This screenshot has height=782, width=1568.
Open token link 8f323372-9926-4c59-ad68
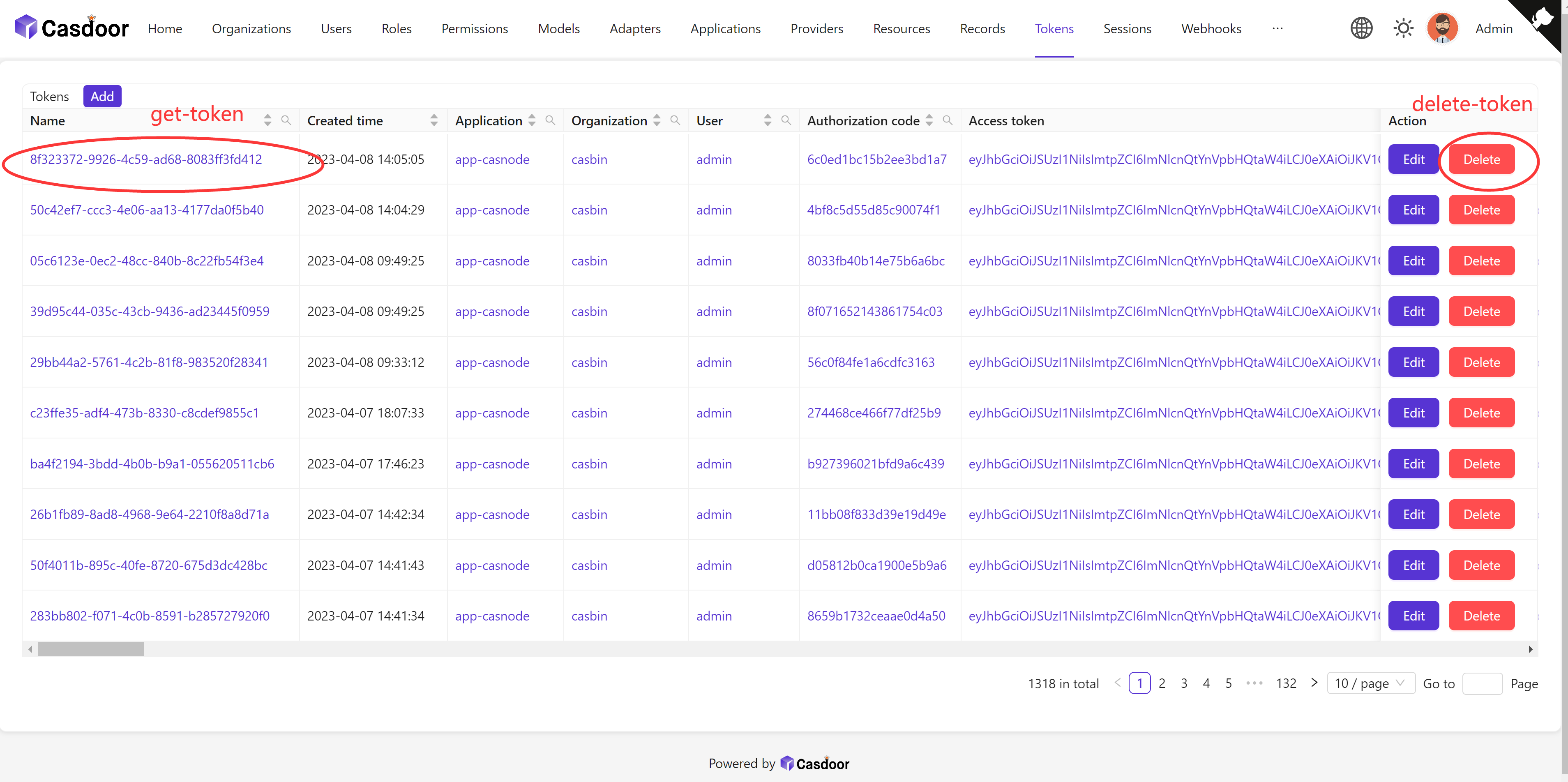pyautogui.click(x=146, y=159)
